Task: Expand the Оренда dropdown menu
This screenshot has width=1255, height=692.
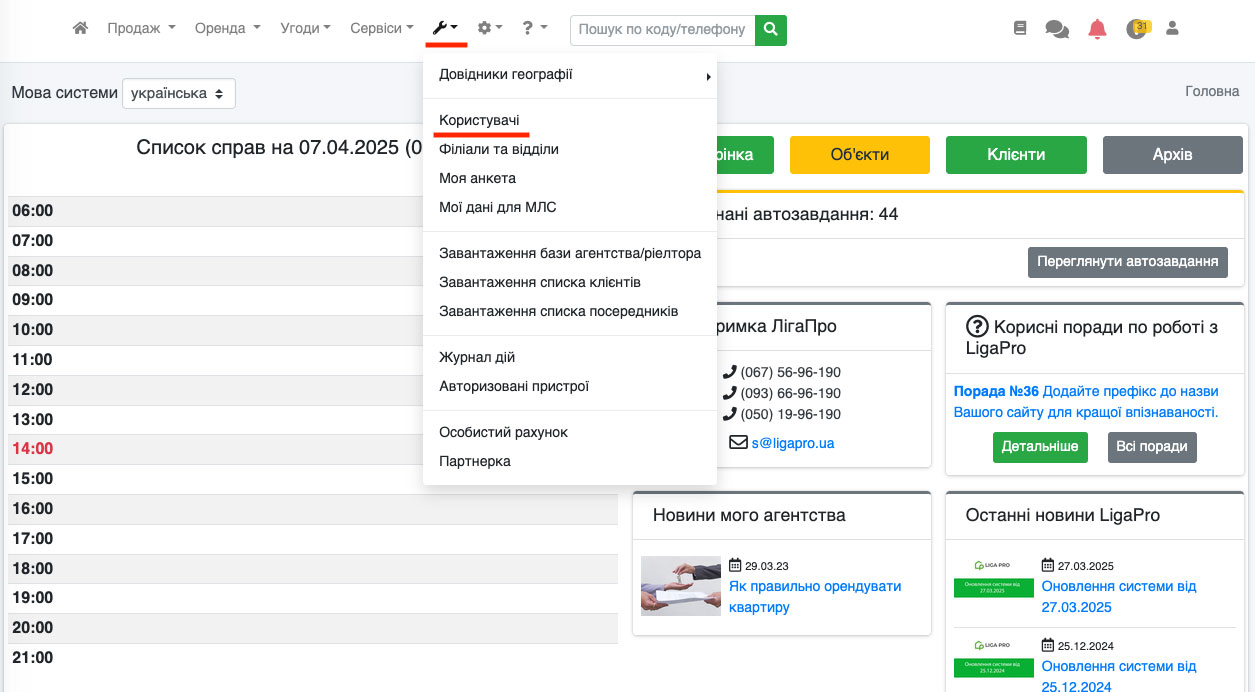Action: 227,29
